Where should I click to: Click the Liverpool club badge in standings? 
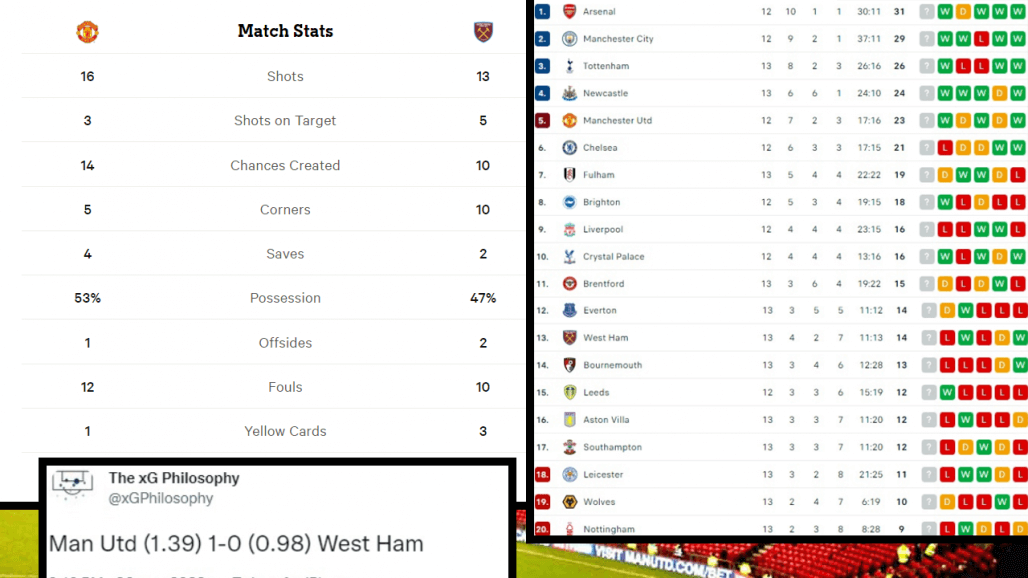pyautogui.click(x=570, y=229)
